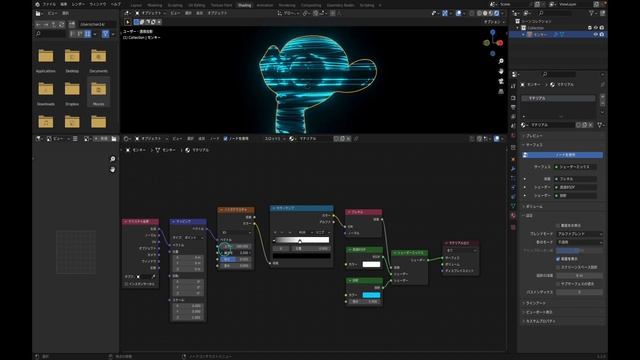Expand the ボリューム volume panel
This screenshot has width=640, height=360.
pyautogui.click(x=534, y=207)
